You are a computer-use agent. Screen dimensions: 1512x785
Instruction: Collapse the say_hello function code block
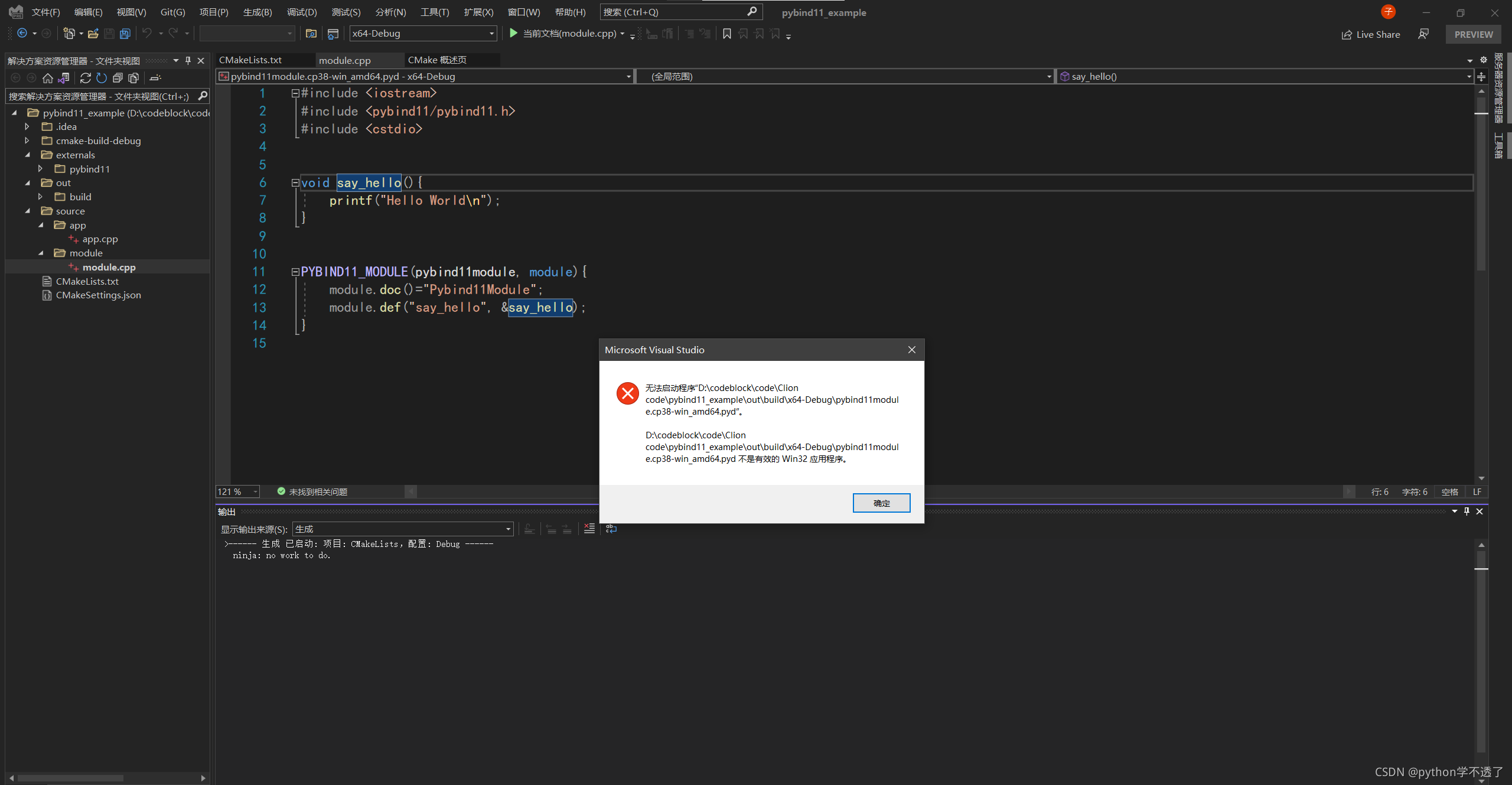pyautogui.click(x=295, y=183)
